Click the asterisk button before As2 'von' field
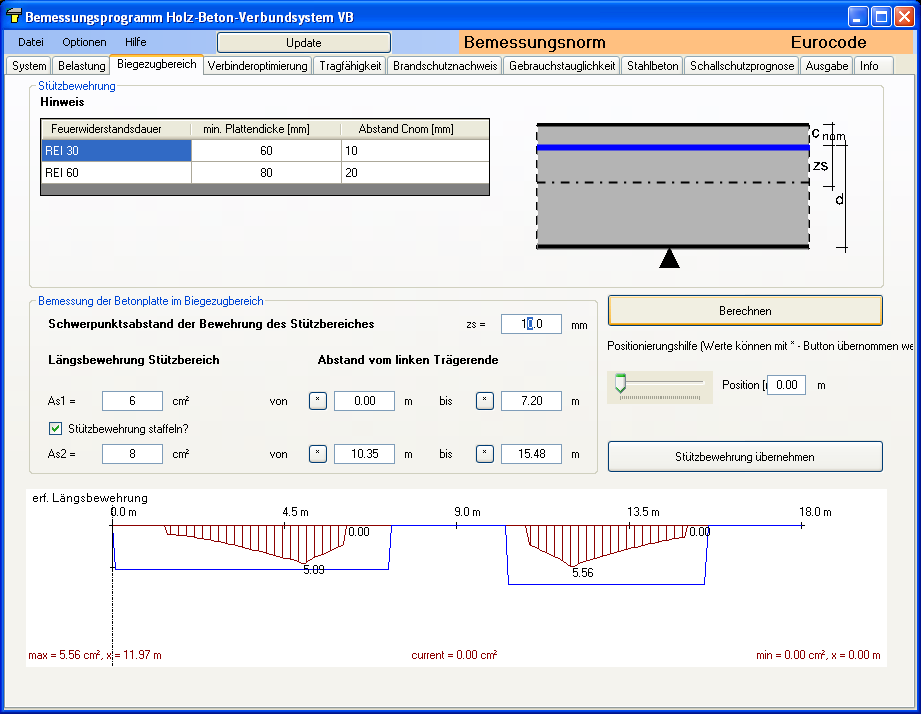 click(317, 454)
